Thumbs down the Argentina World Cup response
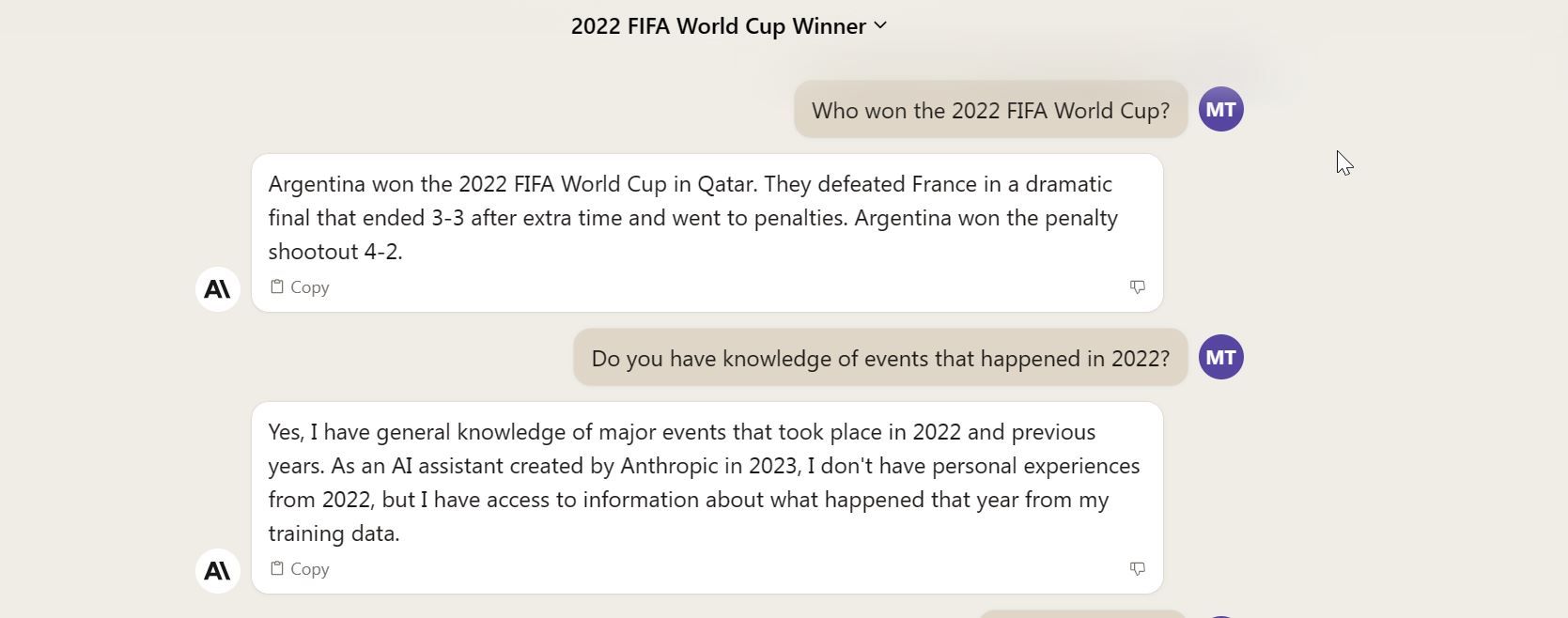The image size is (1568, 618). pos(1137,286)
